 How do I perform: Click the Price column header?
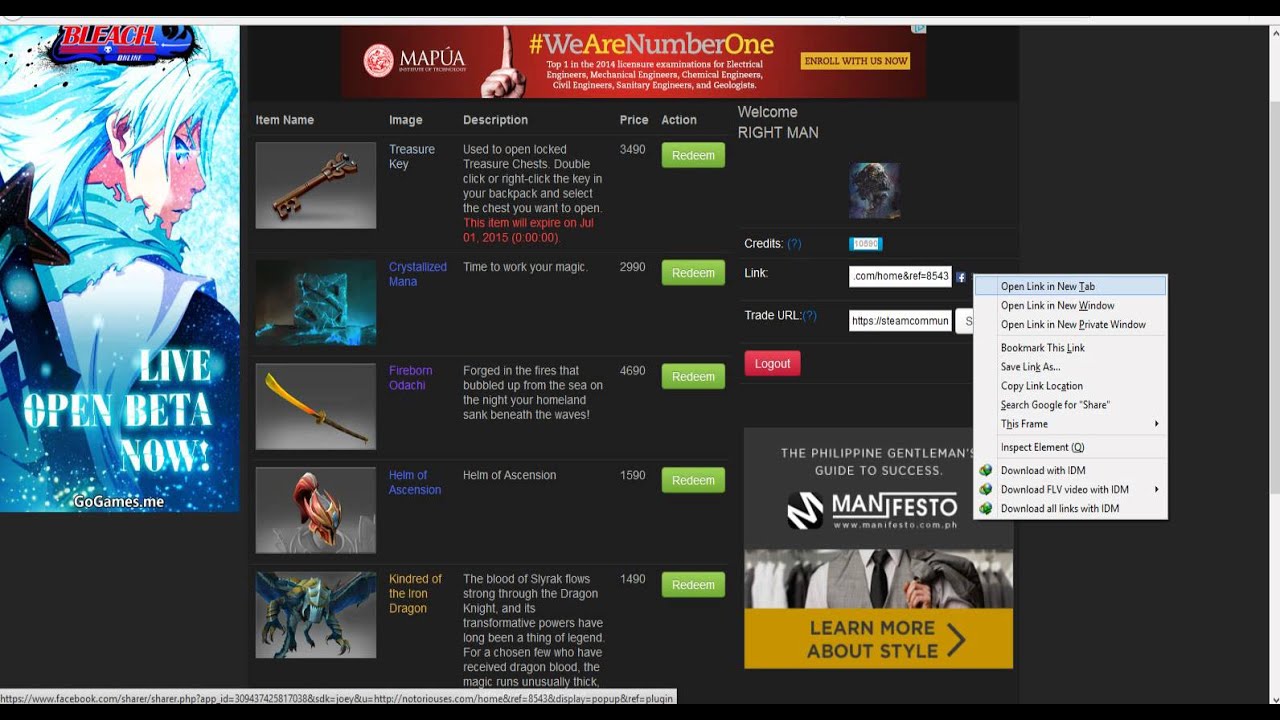pyautogui.click(x=634, y=120)
